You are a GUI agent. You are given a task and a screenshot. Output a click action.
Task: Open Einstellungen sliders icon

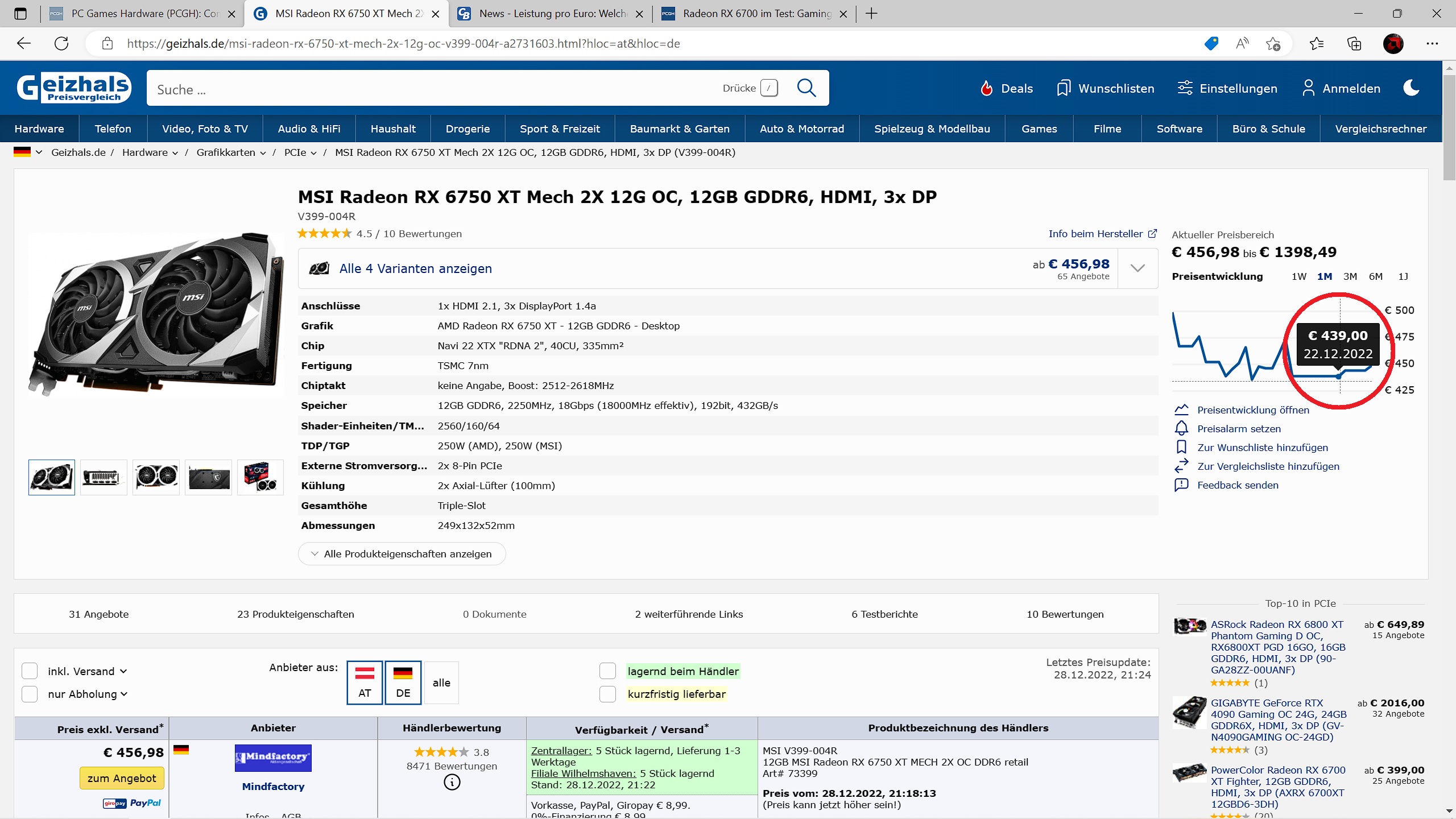[1185, 88]
